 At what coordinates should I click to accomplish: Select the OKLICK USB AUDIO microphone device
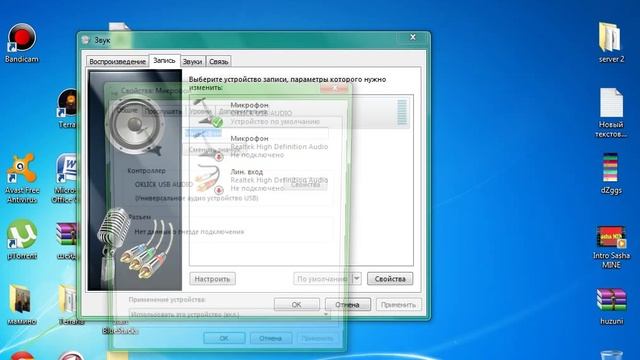click(x=299, y=113)
